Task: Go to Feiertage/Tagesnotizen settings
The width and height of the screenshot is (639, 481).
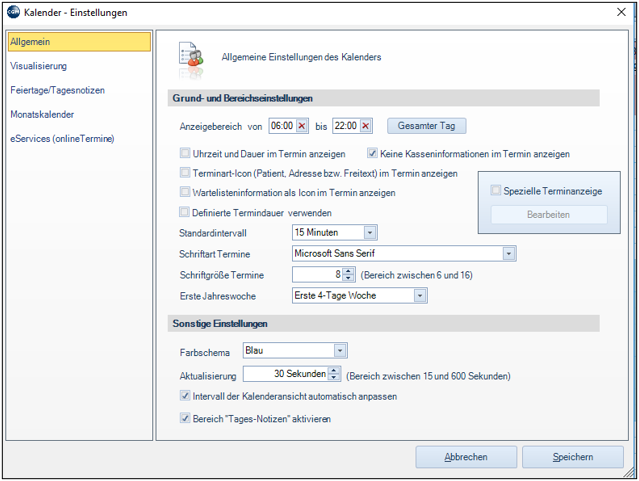Action: (x=57, y=90)
